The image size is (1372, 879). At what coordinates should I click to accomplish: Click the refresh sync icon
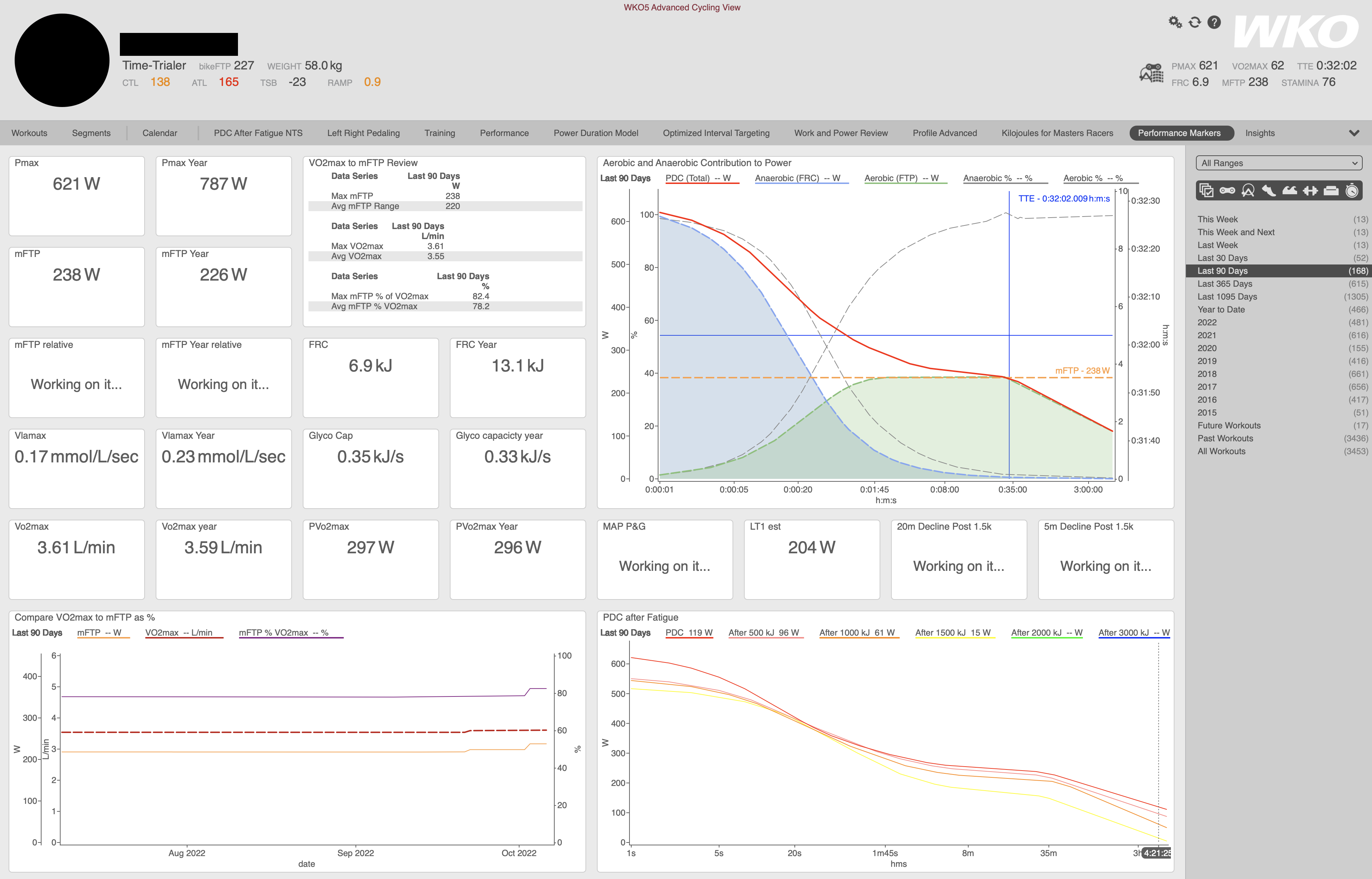[x=1195, y=22]
